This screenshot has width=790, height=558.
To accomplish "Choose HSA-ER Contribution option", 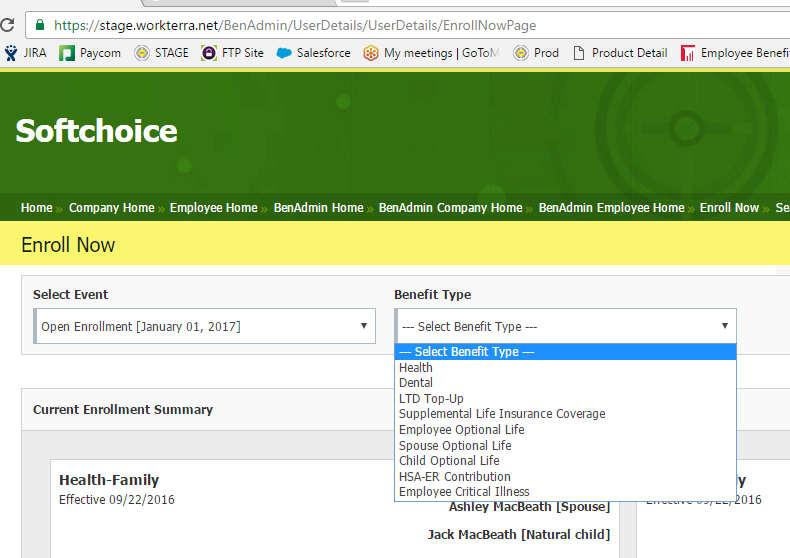I will tap(455, 476).
